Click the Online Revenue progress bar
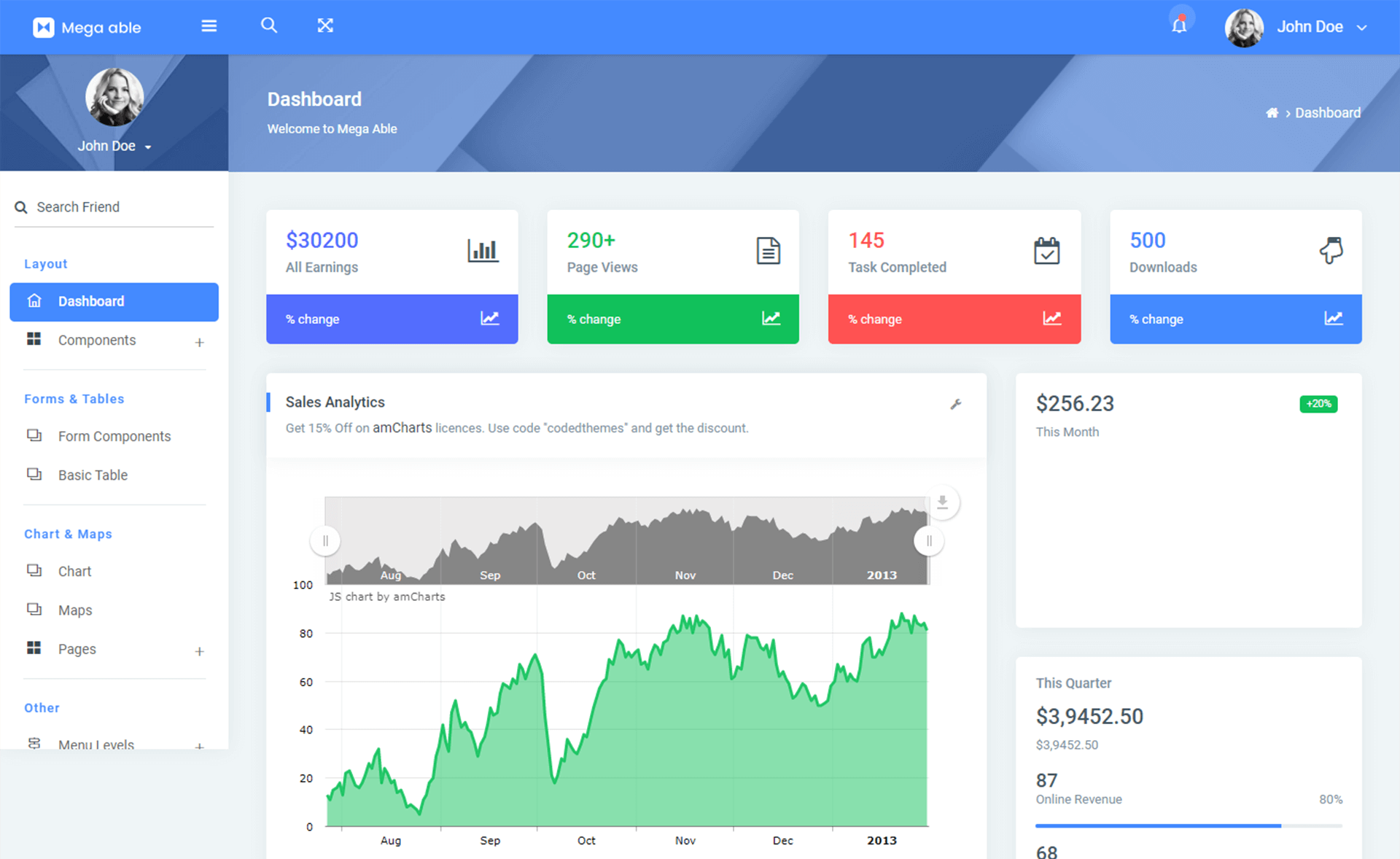Image resolution: width=1400 pixels, height=859 pixels. click(1189, 825)
